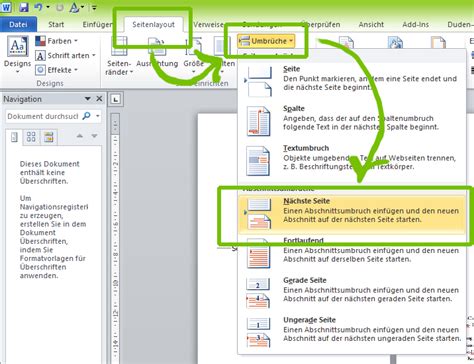Screen dimensions: 474x364
Task: Open the Farben theme colors dropdown
Action: [57, 41]
